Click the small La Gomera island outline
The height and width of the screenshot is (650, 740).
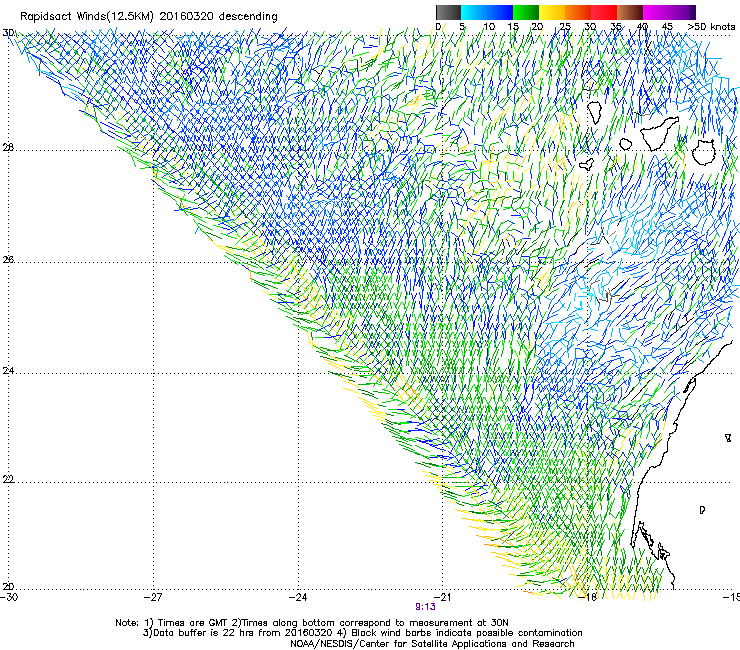point(626,144)
